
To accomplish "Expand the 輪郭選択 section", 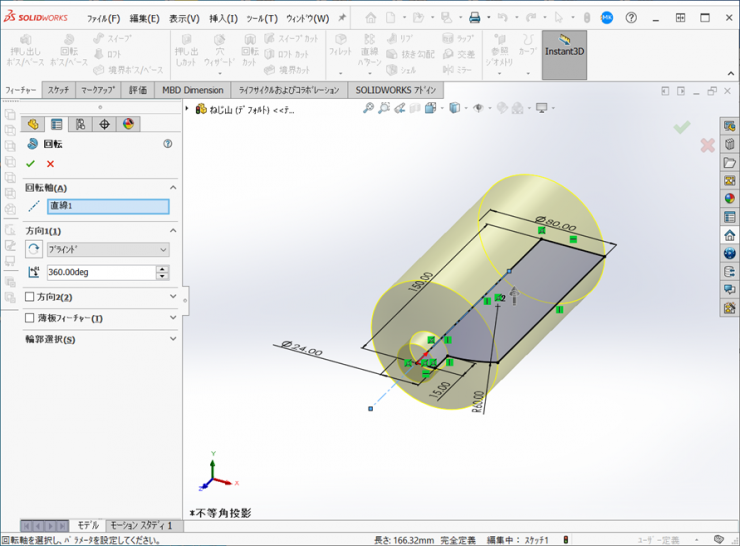I will tap(173, 340).
